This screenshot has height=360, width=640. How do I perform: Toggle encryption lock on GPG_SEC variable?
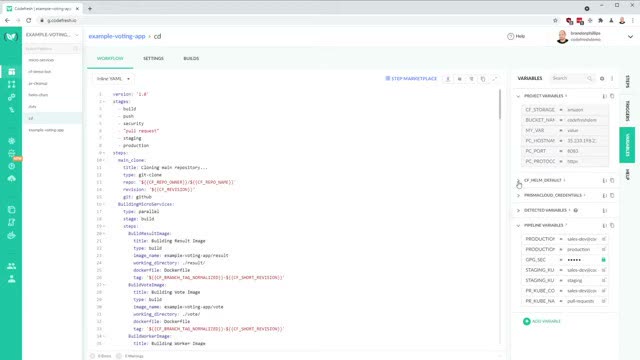(604, 260)
